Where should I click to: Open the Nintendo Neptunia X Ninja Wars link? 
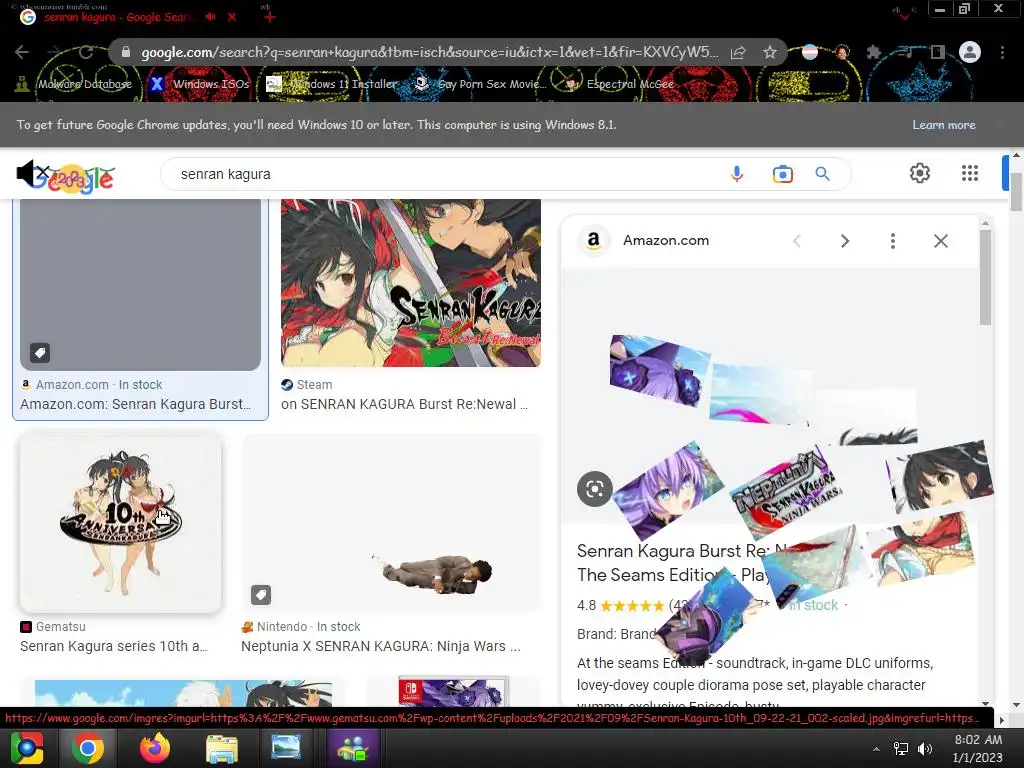tap(381, 646)
